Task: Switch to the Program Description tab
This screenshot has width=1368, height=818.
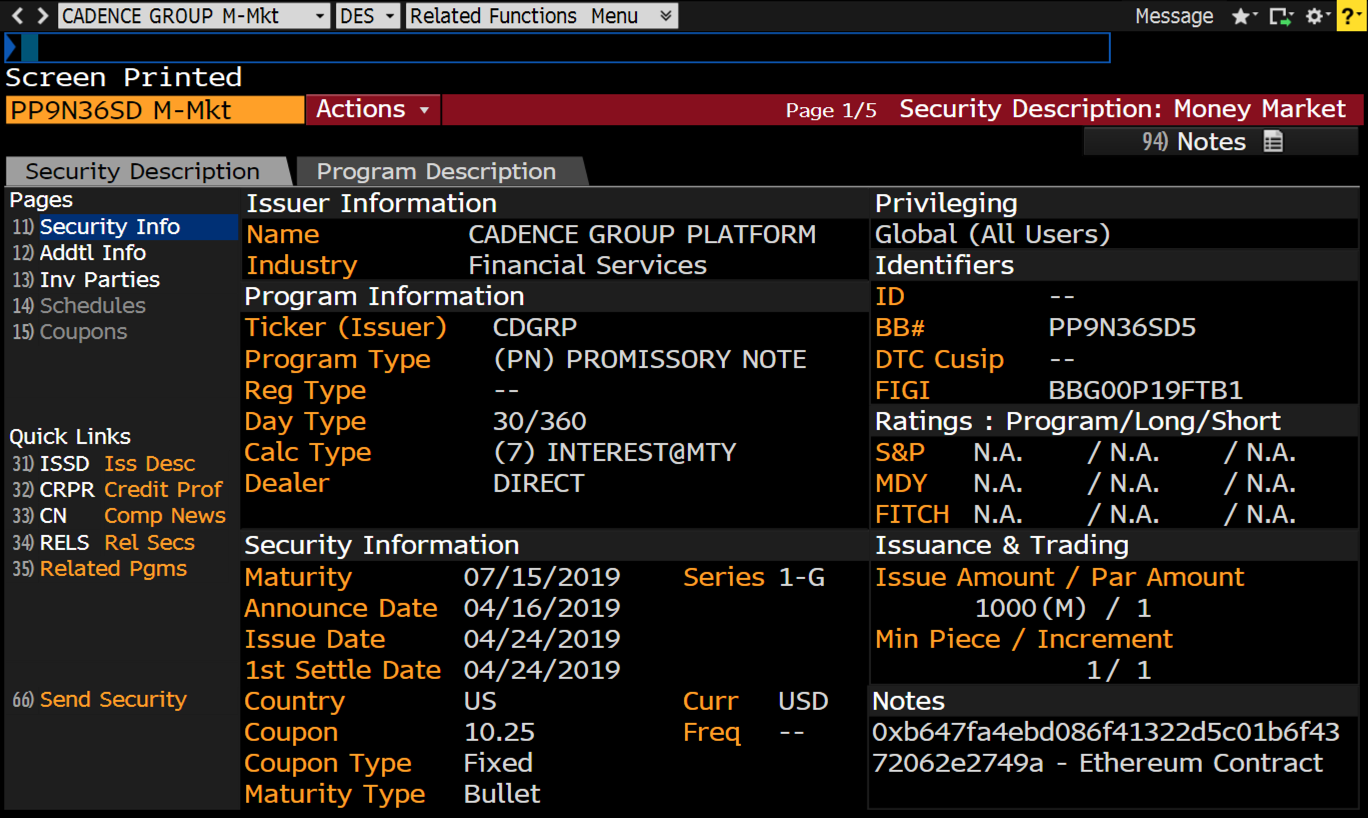Action: point(436,172)
